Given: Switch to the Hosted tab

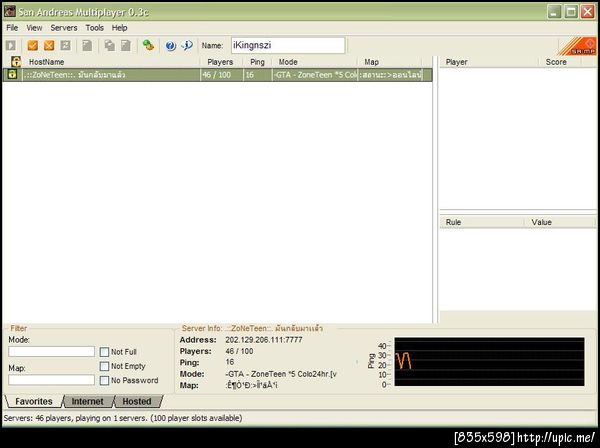Looking at the screenshot, I should 137,401.
